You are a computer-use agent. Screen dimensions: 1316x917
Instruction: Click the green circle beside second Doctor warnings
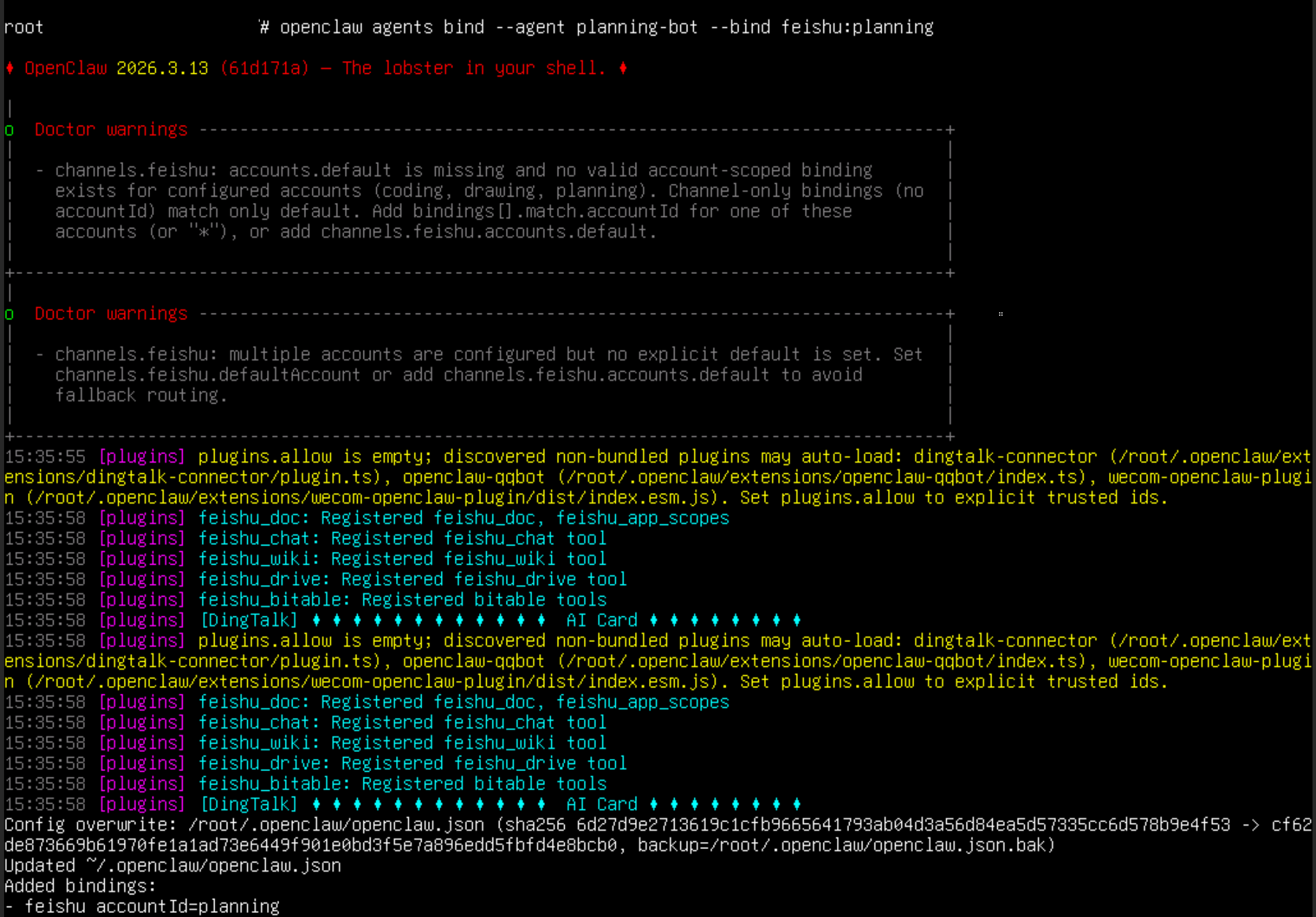[x=9, y=314]
